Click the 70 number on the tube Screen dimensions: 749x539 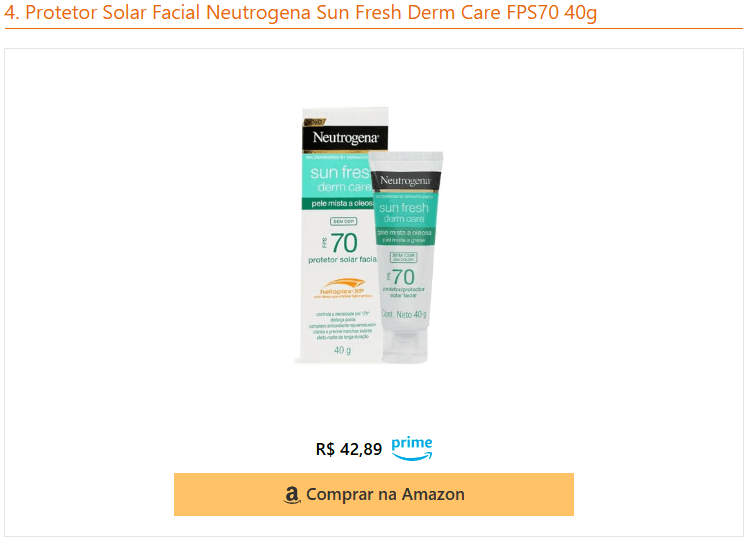click(x=403, y=277)
